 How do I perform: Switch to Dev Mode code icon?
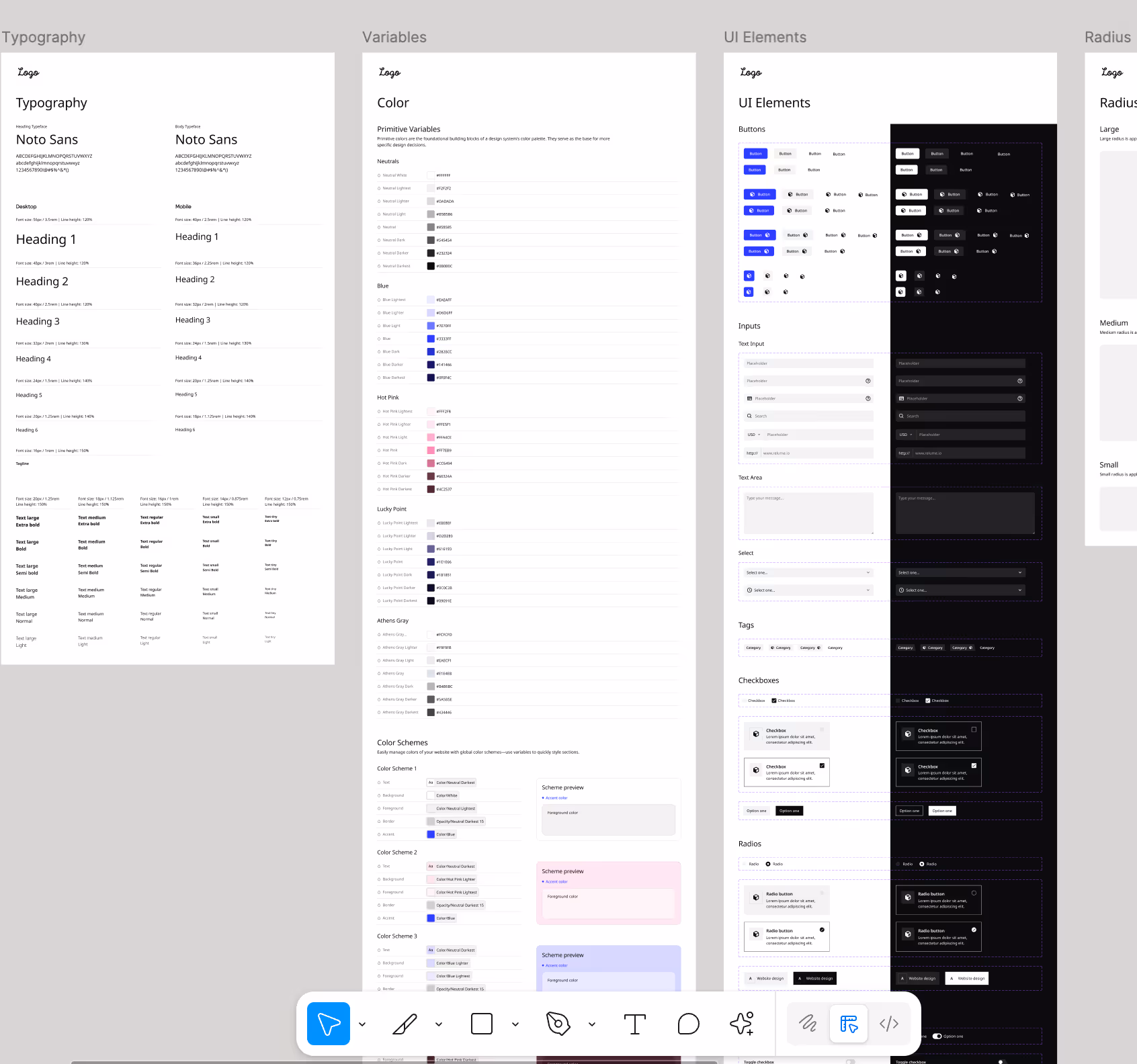pyautogui.click(x=889, y=1024)
